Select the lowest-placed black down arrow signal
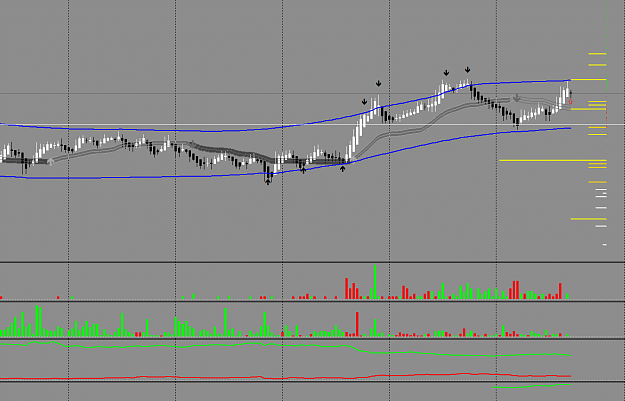The height and width of the screenshot is (401, 625). click(x=364, y=102)
